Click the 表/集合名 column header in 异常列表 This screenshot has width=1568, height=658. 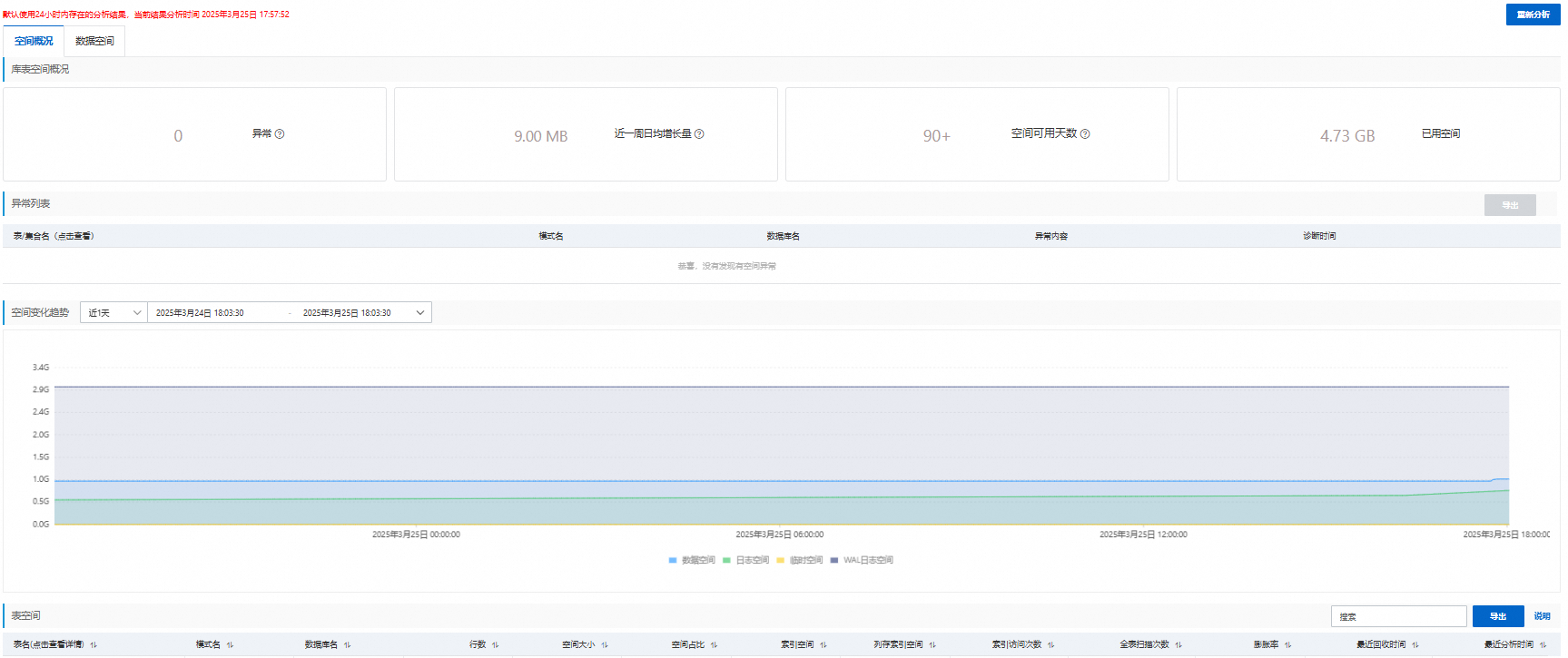pos(54,236)
